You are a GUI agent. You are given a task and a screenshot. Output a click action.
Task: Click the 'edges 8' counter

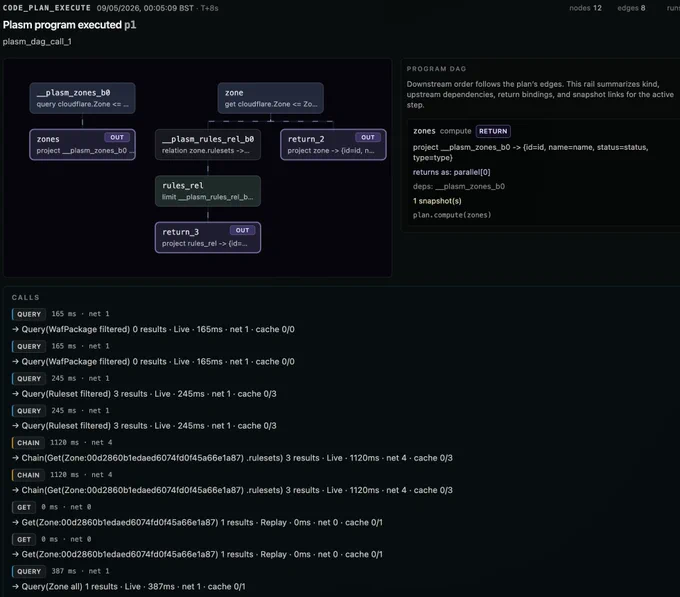coord(631,8)
